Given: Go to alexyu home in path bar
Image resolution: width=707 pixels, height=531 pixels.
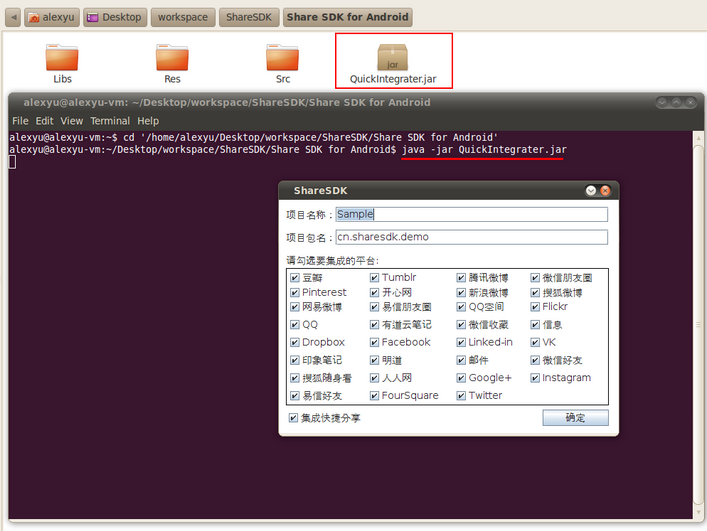Looking at the screenshot, I should coord(52,17).
